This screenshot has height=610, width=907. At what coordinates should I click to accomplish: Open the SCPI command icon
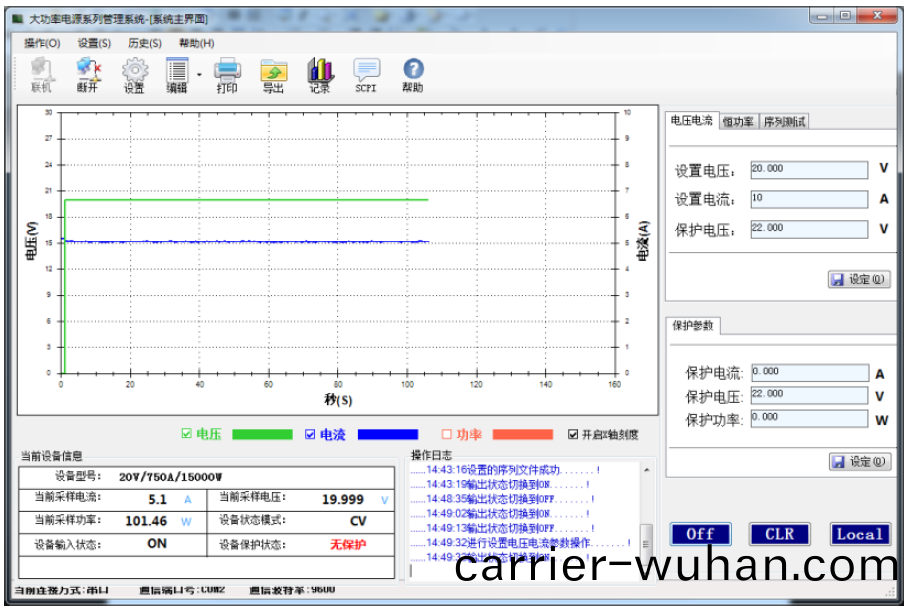click(366, 72)
